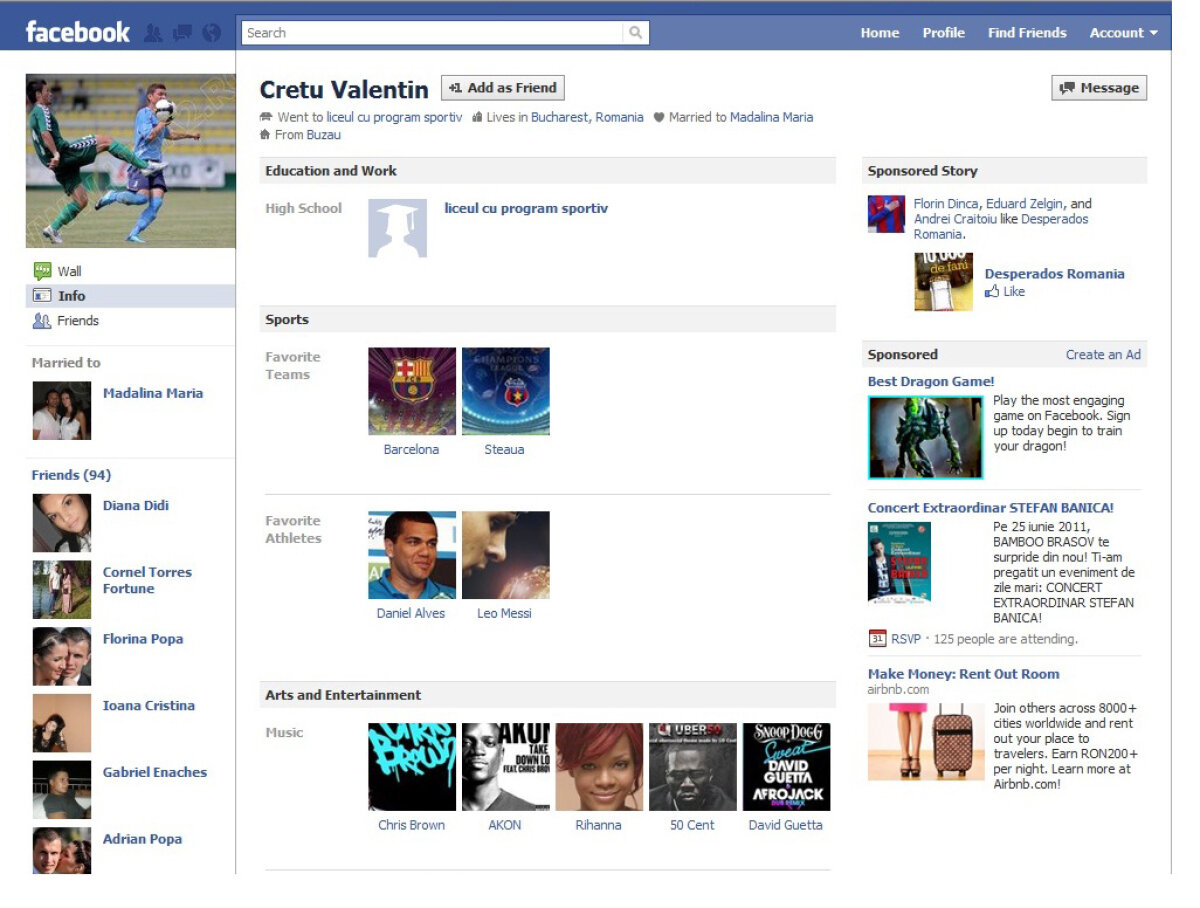Open the notifications globe icon
The width and height of the screenshot is (1200, 908).
tap(211, 33)
